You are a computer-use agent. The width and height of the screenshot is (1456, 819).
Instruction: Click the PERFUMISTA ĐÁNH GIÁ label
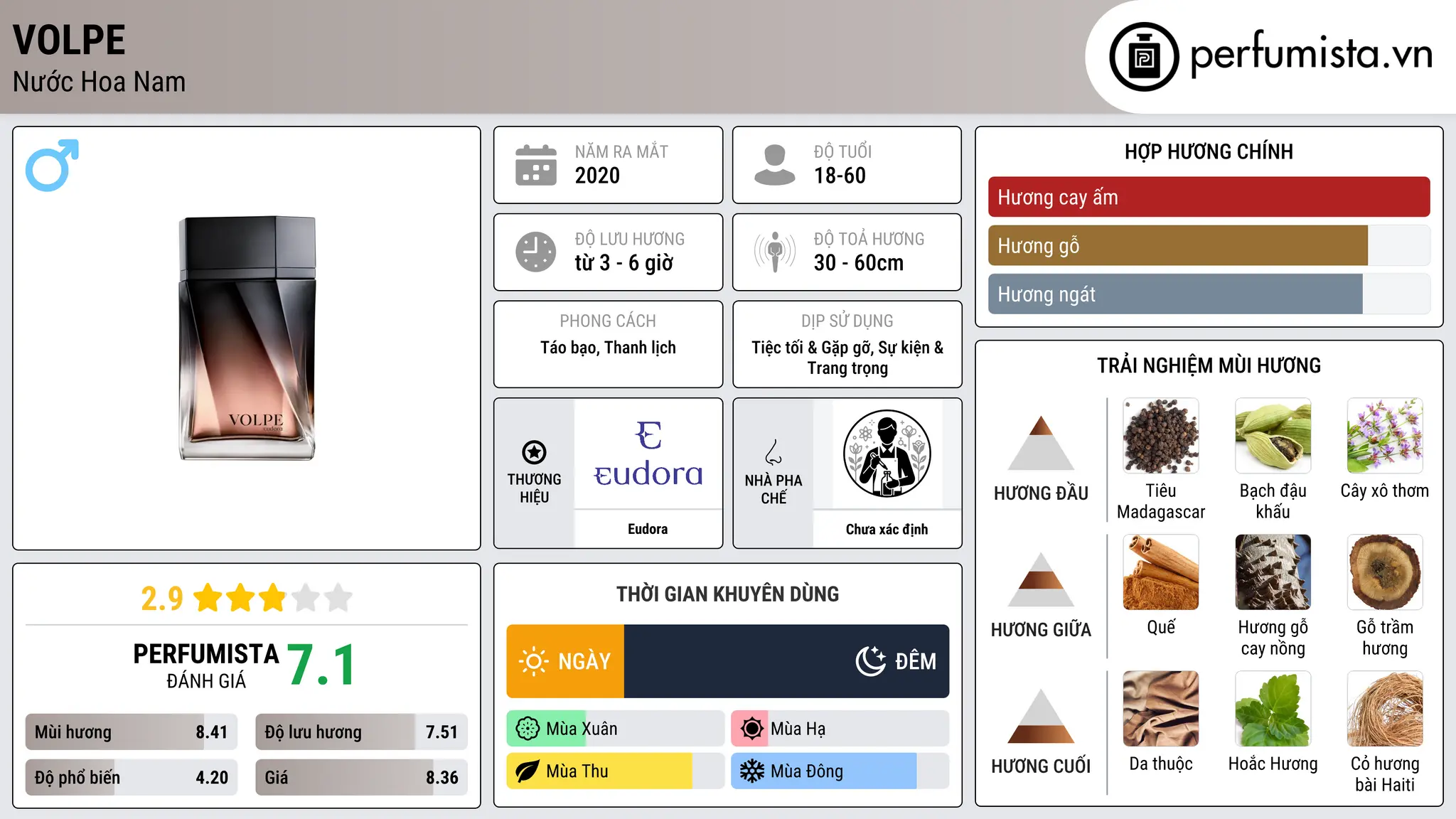point(206,665)
